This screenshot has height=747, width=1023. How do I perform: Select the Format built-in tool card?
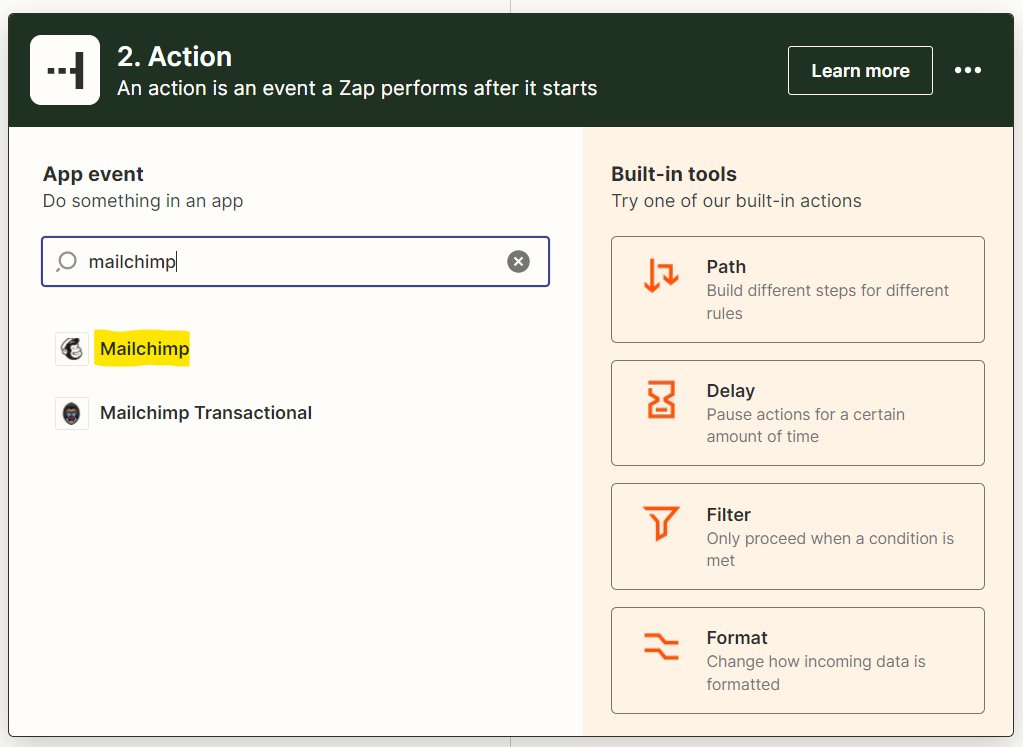797,660
